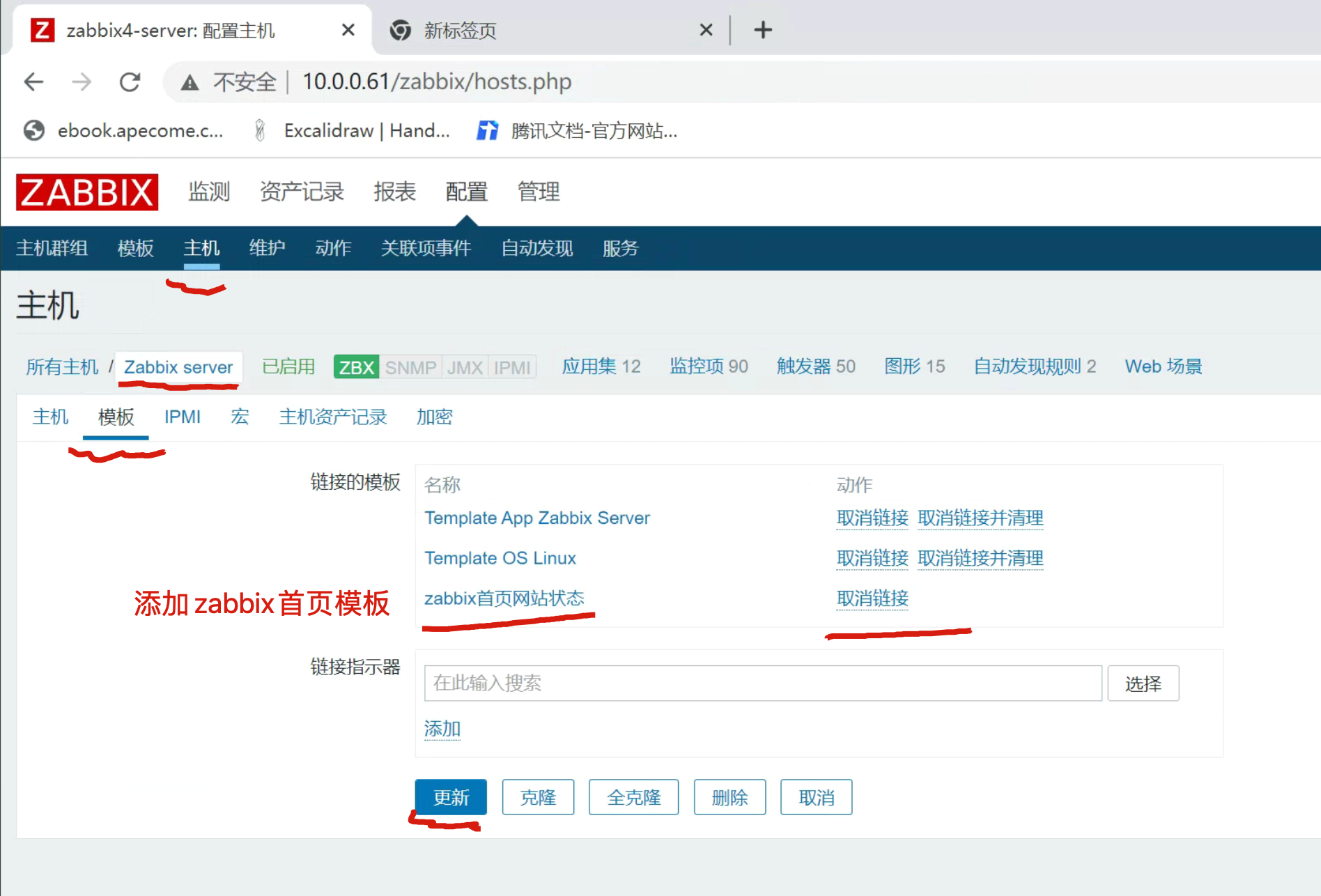Open a new browser tab

763,30
